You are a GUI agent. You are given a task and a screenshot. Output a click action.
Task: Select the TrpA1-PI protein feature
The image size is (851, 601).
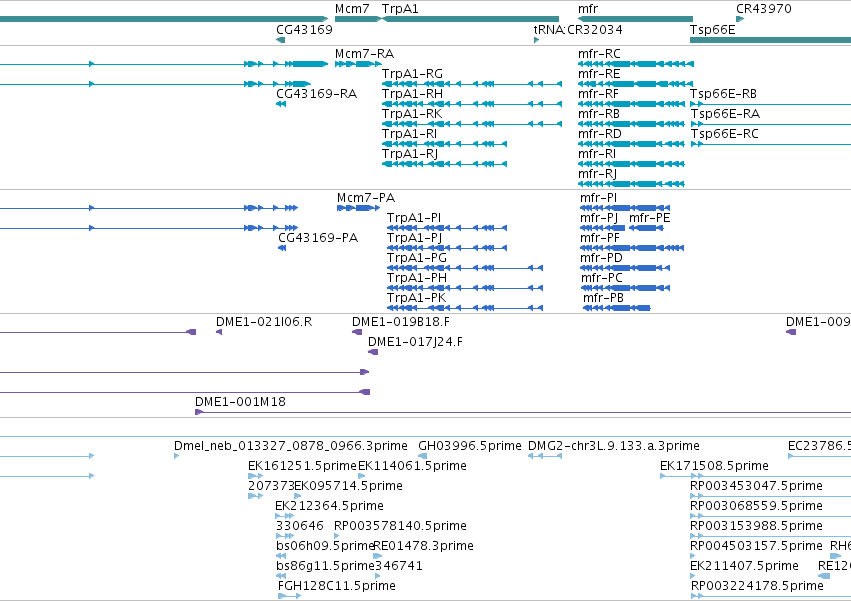pyautogui.click(x=447, y=228)
